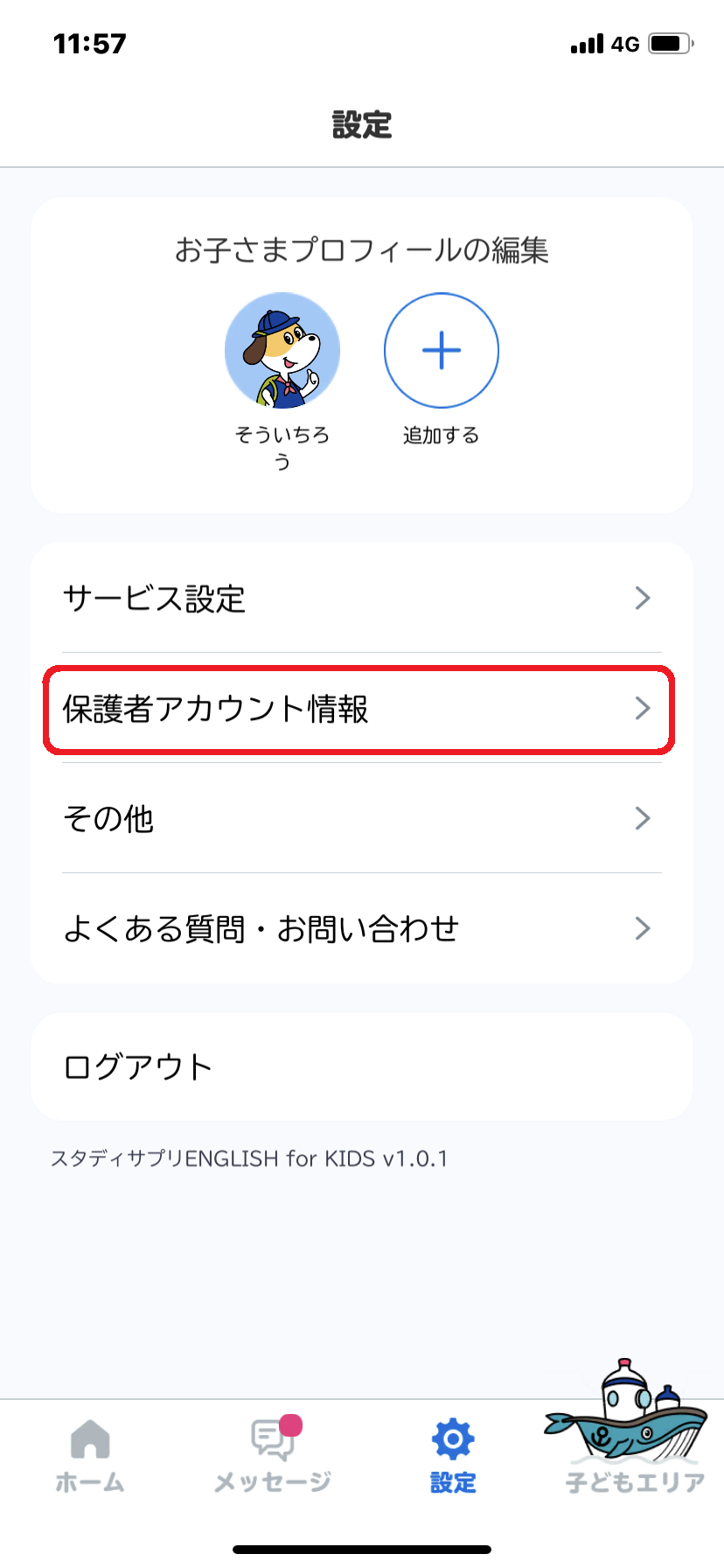Expand the その他 chevron arrow
The width and height of the screenshot is (724, 1568).
tap(643, 819)
